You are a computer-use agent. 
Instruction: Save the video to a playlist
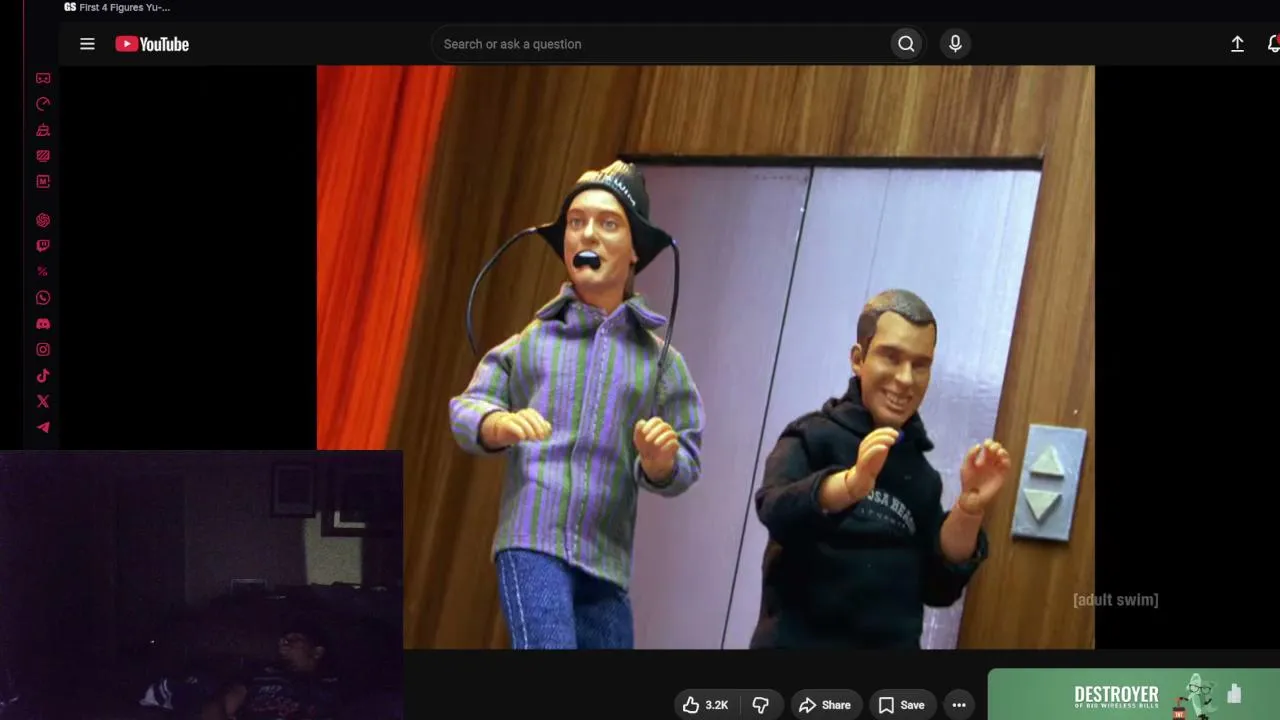coord(901,705)
